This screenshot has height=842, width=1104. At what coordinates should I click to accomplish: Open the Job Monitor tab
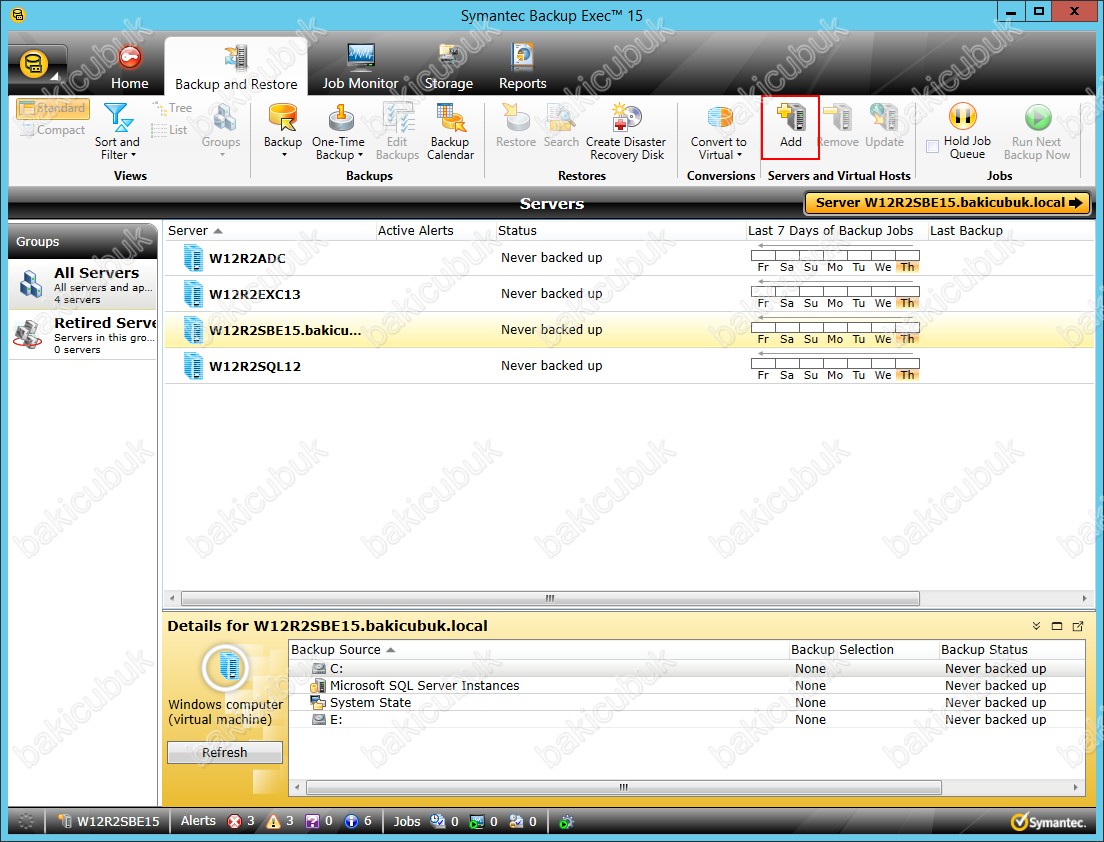[x=360, y=68]
